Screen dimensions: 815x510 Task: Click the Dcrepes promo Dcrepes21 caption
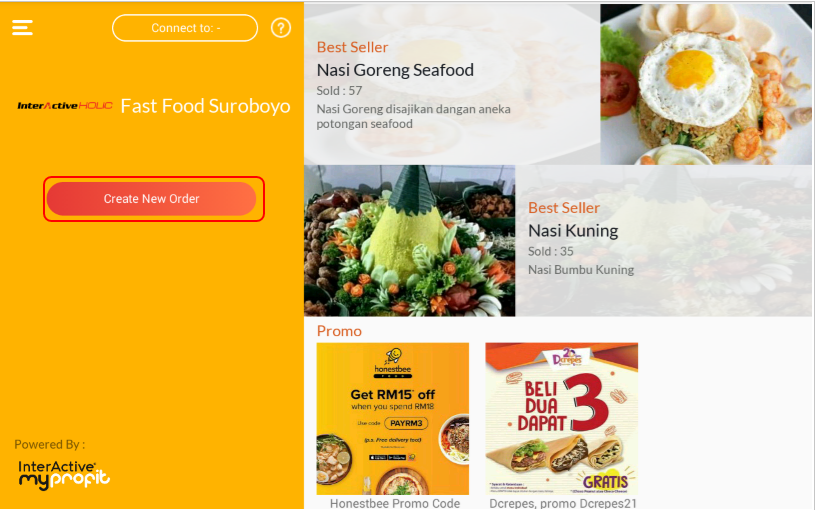click(x=563, y=503)
